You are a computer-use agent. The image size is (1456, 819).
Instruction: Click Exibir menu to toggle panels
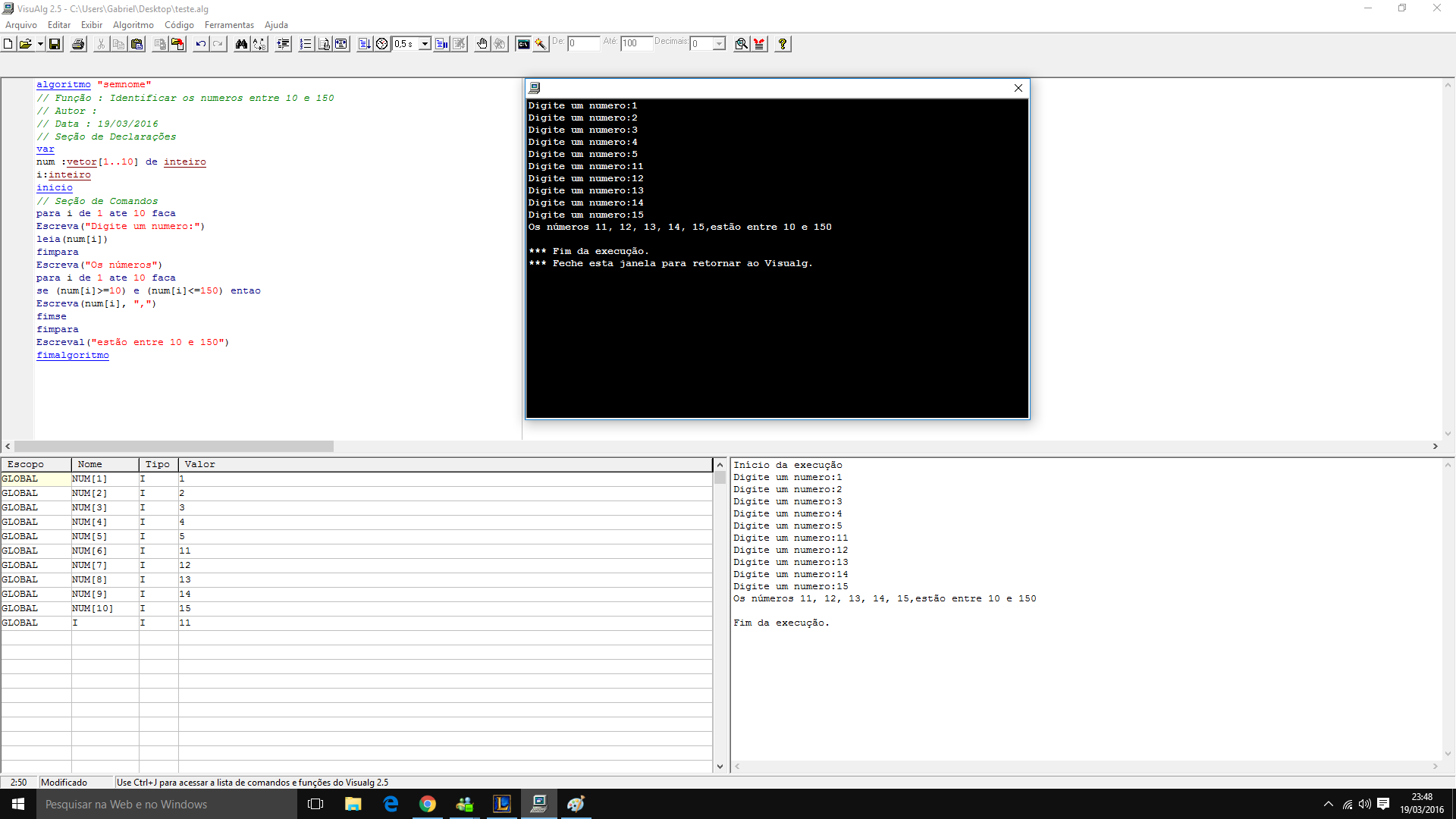point(90,24)
